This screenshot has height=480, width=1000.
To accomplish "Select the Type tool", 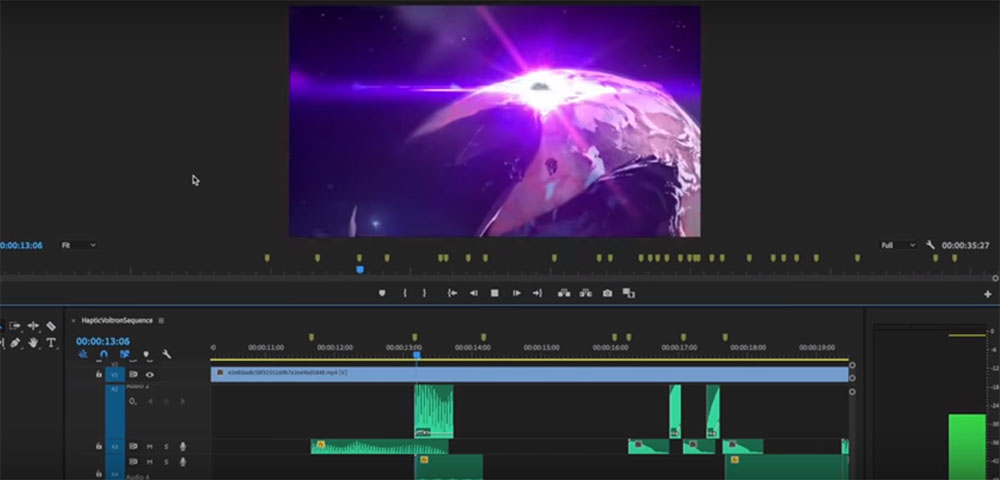I will click(51, 343).
